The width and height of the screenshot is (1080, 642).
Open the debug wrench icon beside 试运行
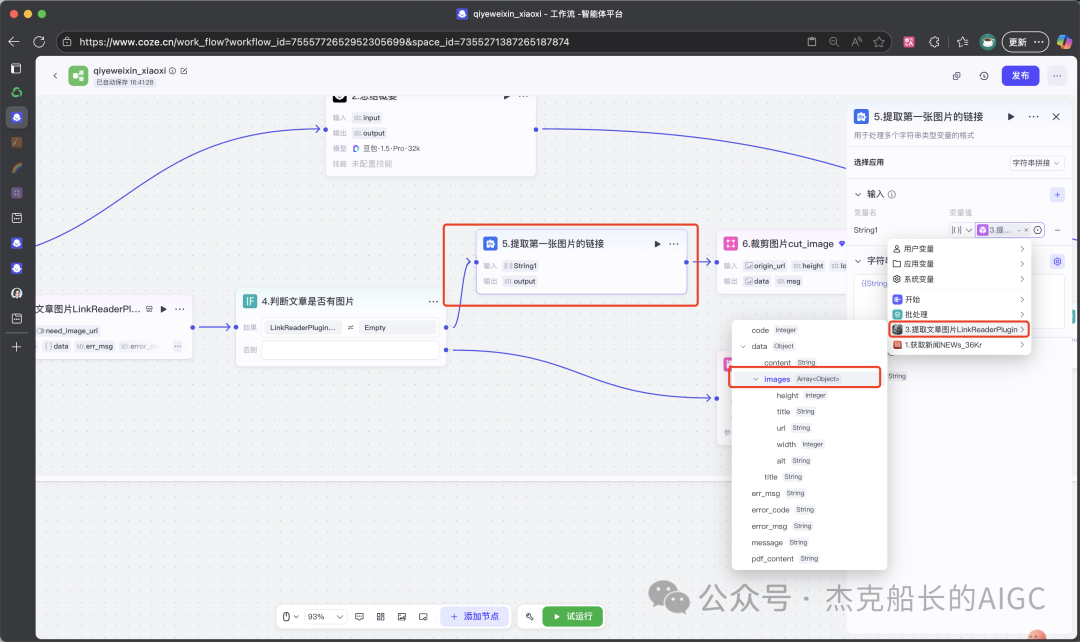(530, 617)
